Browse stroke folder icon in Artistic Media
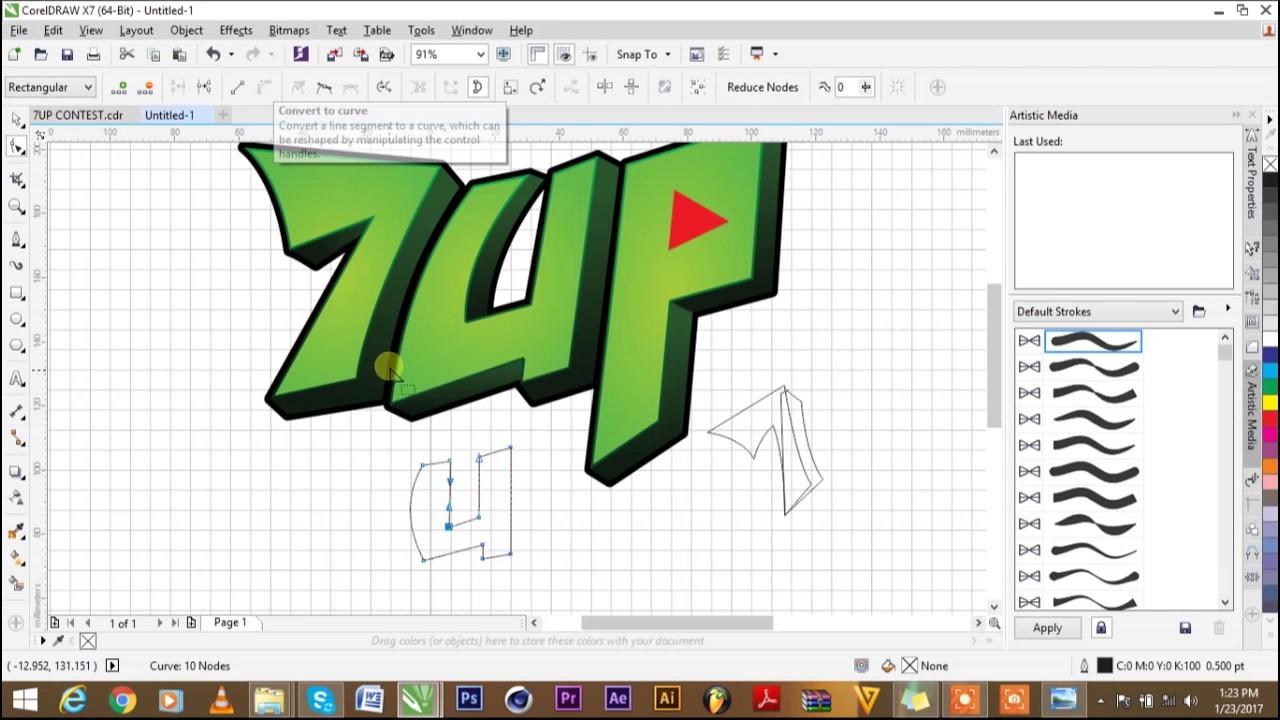The image size is (1280, 720). [x=1199, y=311]
